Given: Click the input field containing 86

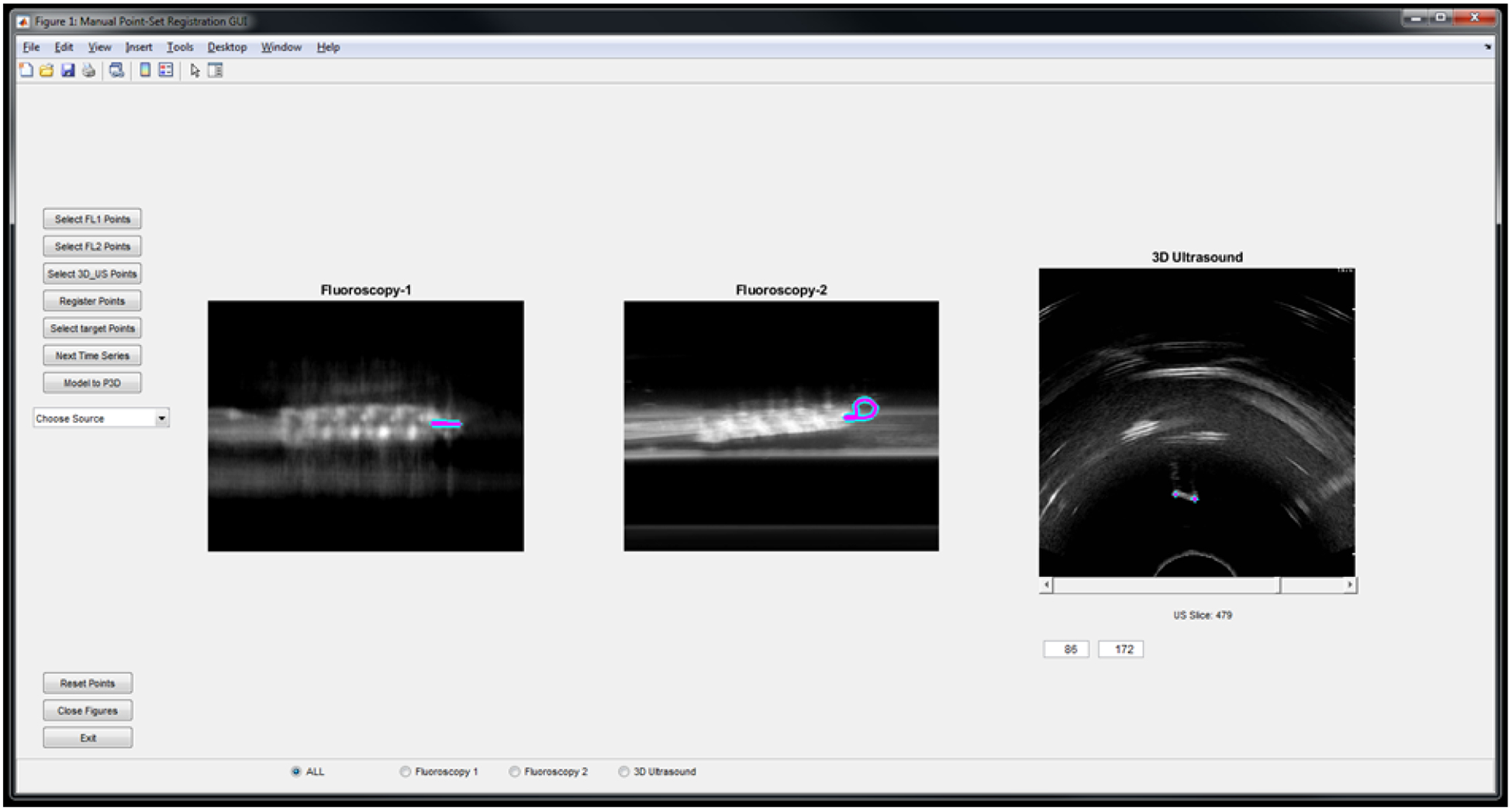Looking at the screenshot, I should click(1066, 650).
